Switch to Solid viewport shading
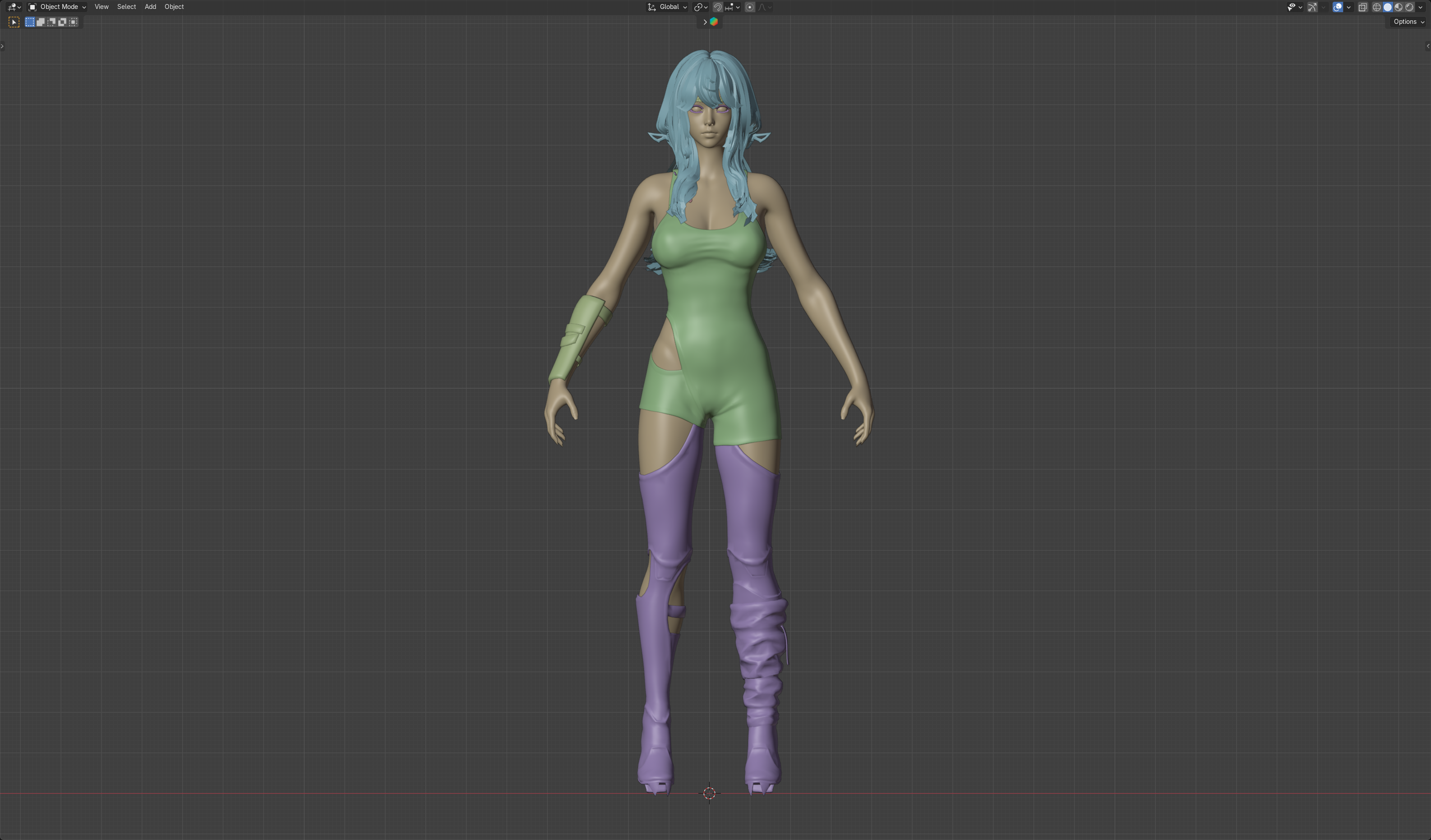The width and height of the screenshot is (1431, 840). (x=1387, y=7)
